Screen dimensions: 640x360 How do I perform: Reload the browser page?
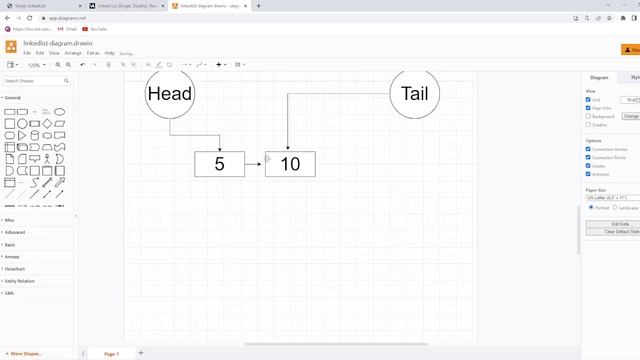click(29, 18)
